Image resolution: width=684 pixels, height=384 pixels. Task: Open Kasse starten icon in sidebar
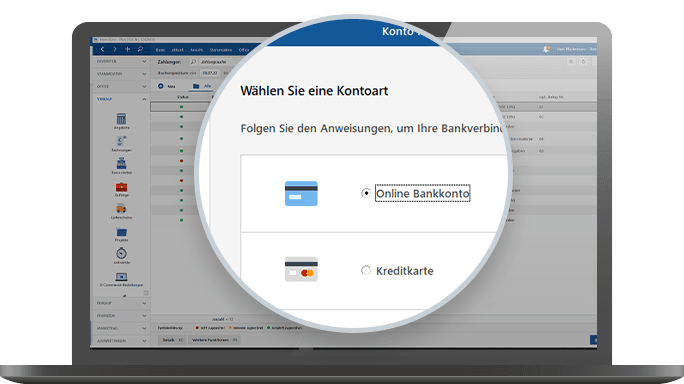[x=121, y=163]
